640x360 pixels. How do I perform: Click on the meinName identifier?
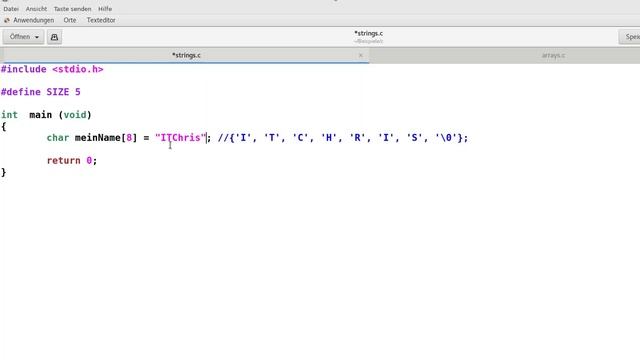pyautogui.click(x=98, y=138)
